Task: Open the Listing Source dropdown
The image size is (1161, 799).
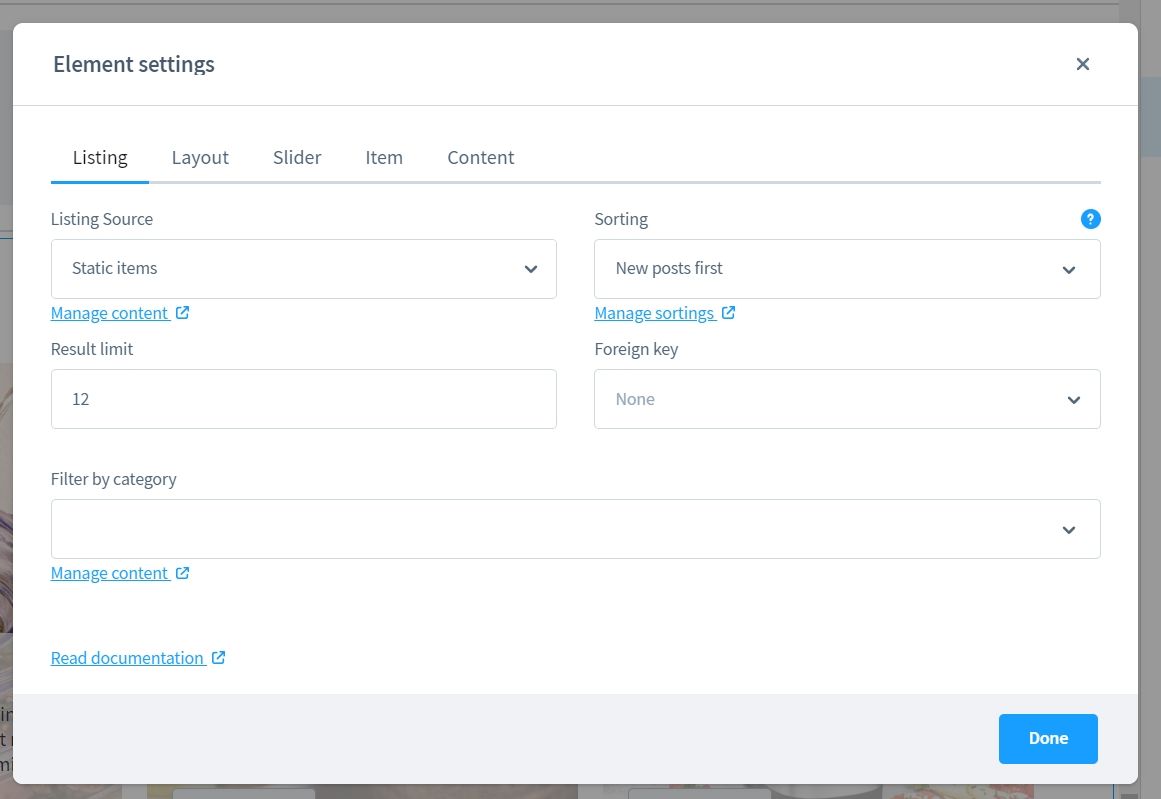Action: [303, 269]
